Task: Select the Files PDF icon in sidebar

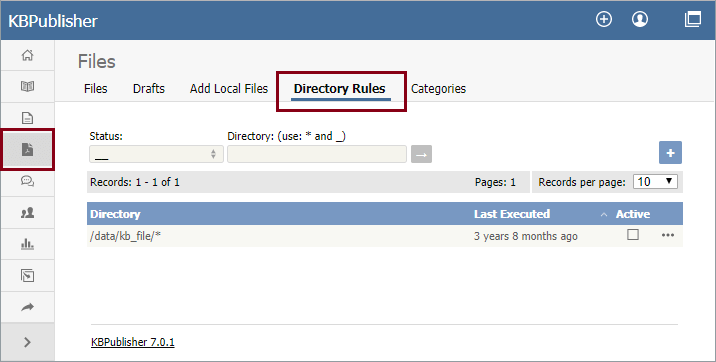Action: click(x=27, y=150)
